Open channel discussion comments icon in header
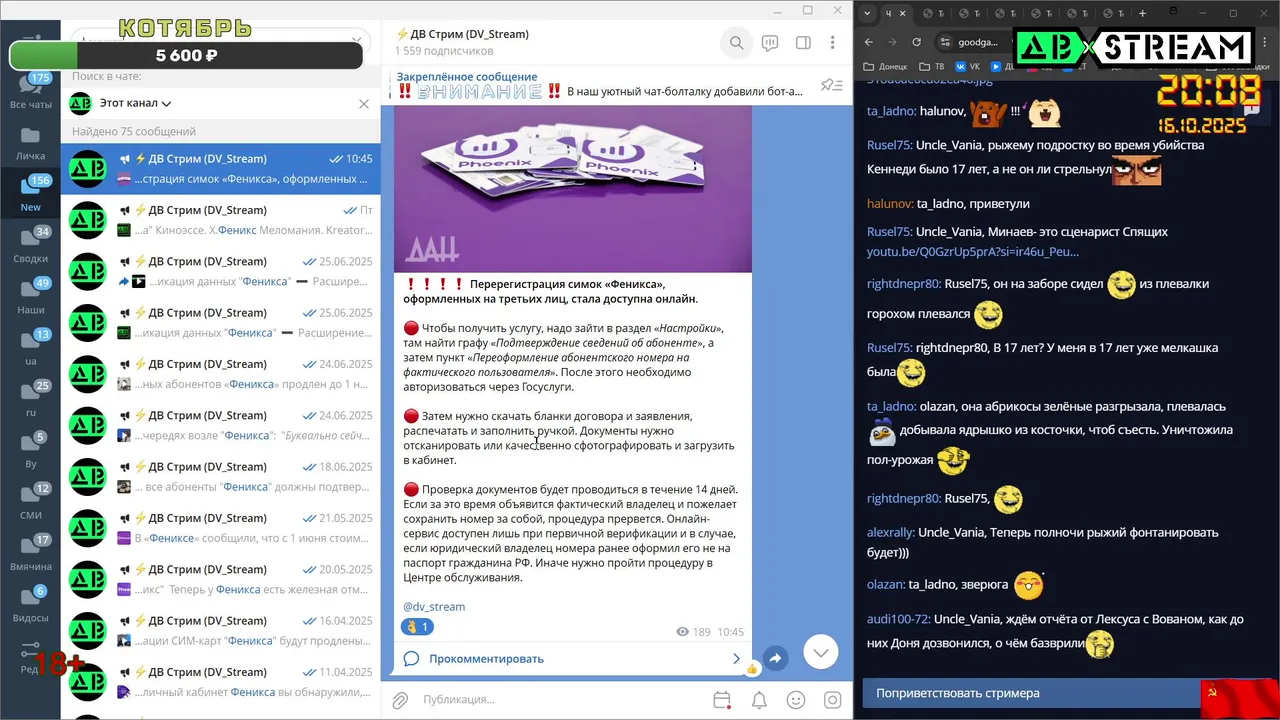 (770, 43)
